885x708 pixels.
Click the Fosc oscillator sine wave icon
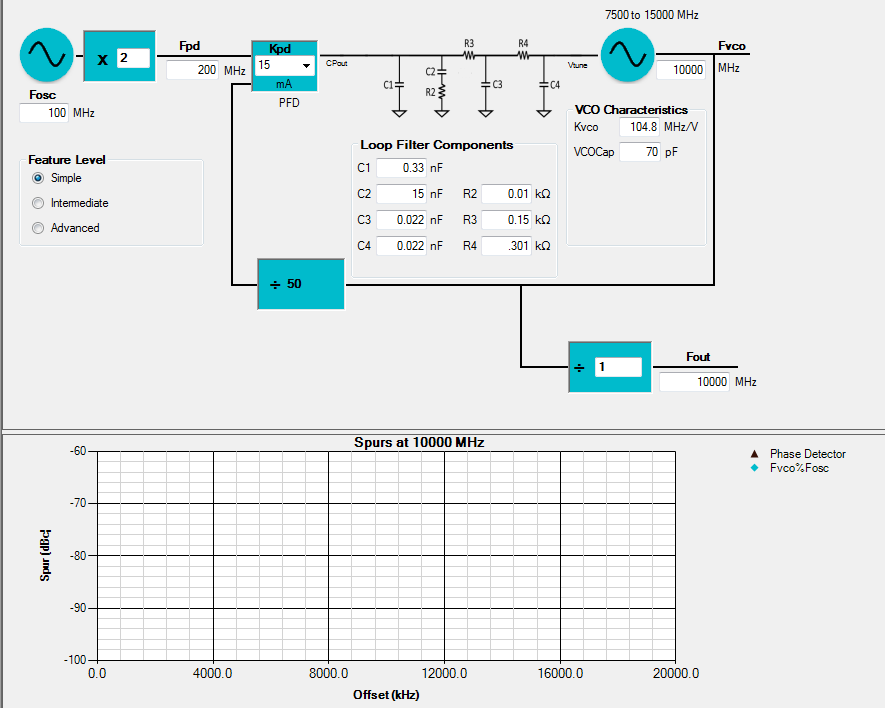coord(47,55)
